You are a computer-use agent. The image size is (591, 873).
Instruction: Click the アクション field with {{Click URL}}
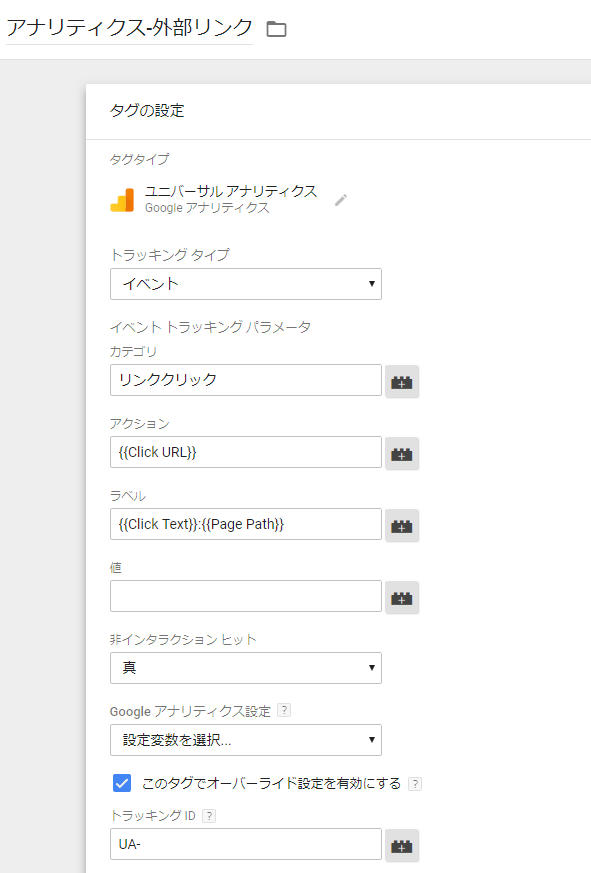tap(246, 452)
